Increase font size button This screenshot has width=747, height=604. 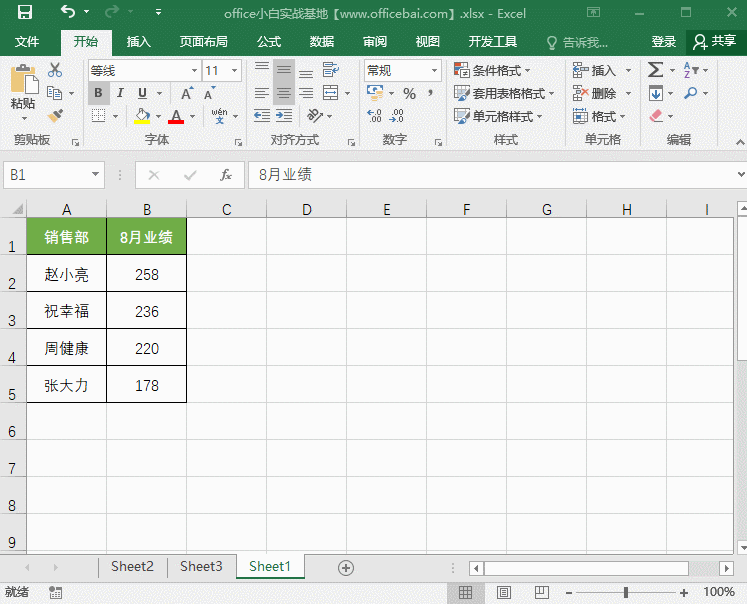click(x=187, y=93)
